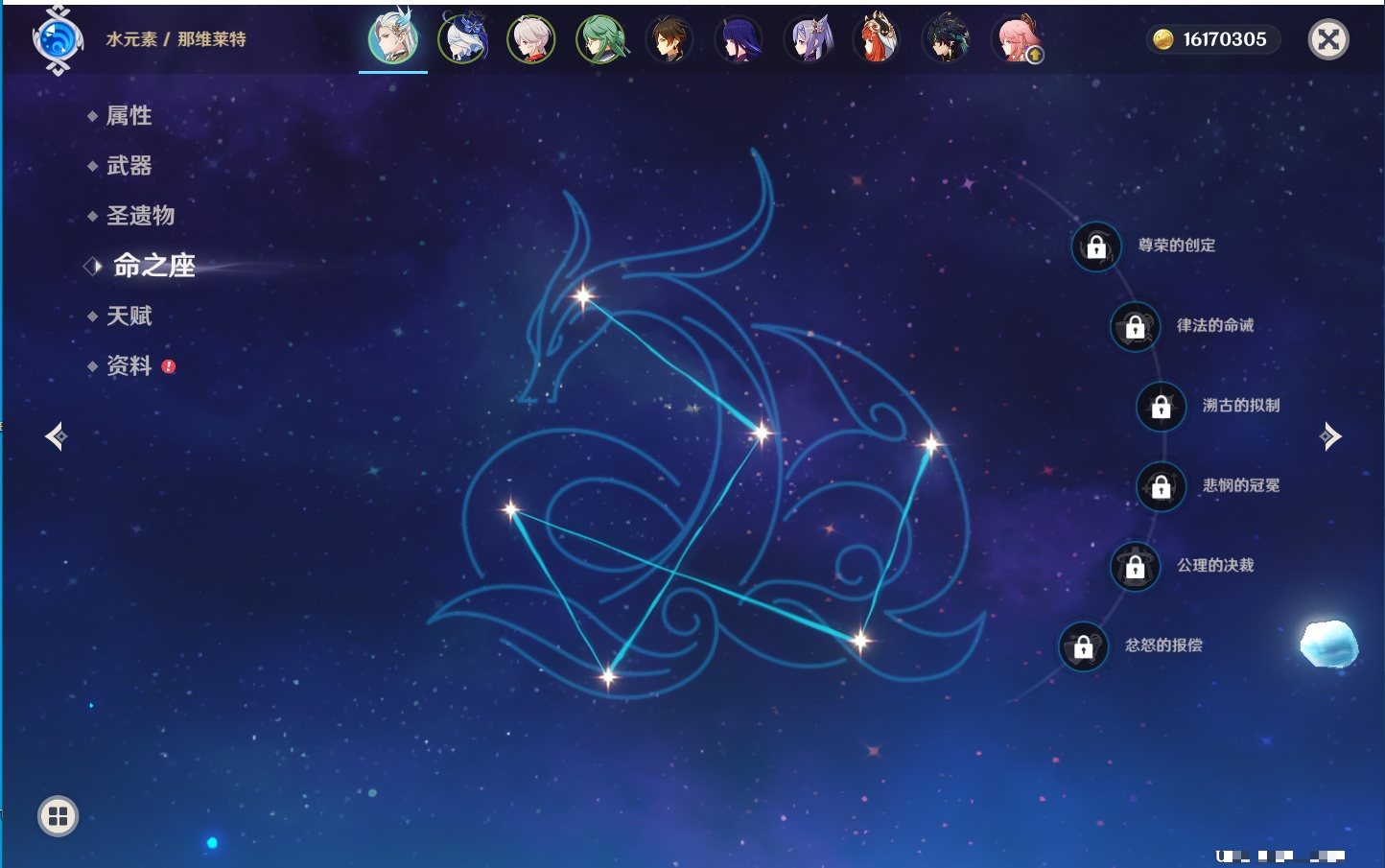Viewport: 1385px width, 868px height.
Task: Click the white crystal item icon
Action: 1328,643
